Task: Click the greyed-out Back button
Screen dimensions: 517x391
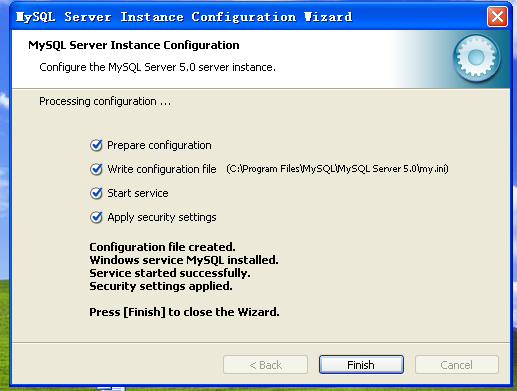Action: [x=265, y=365]
